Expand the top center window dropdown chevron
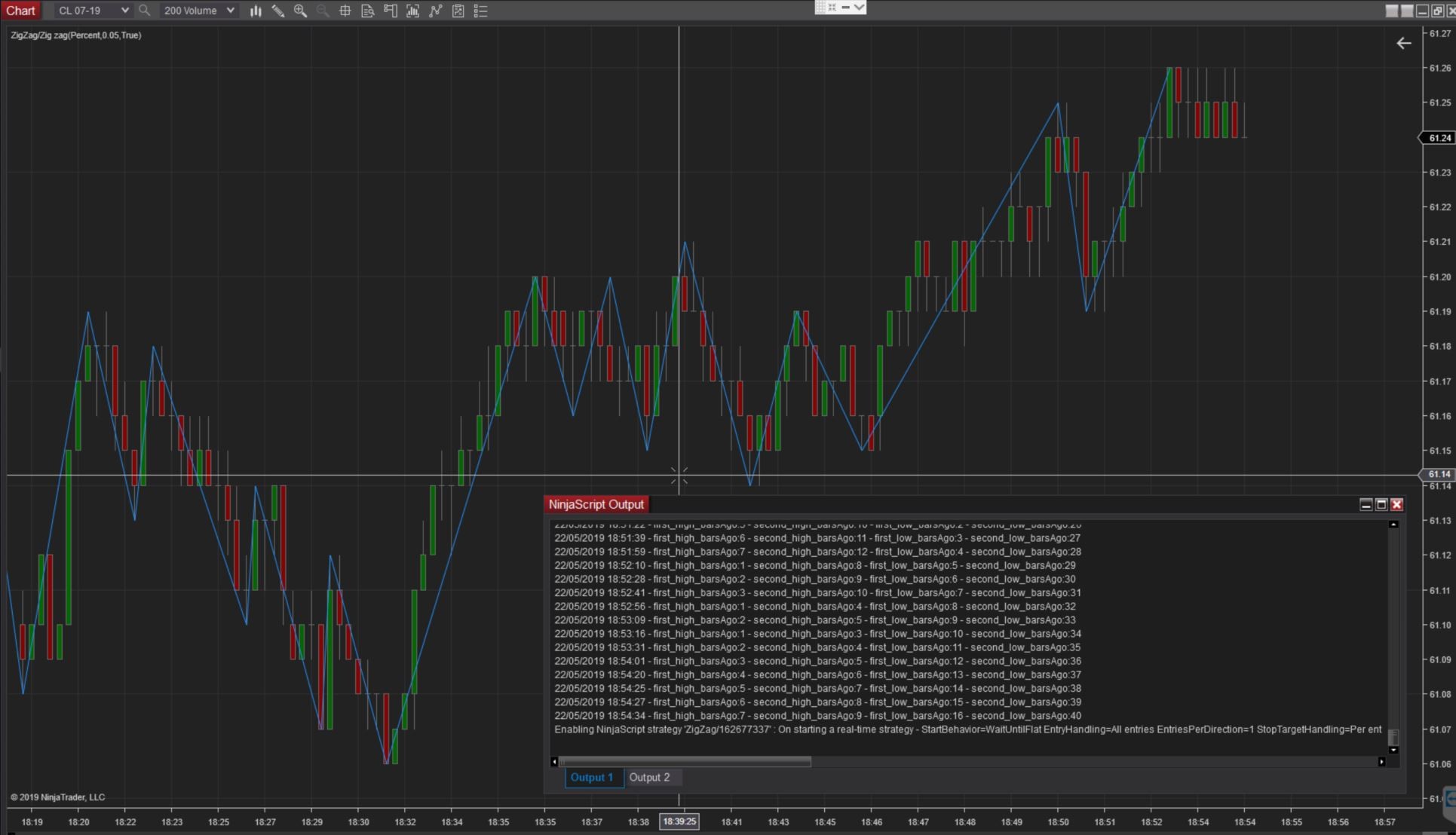The image size is (1456, 835). click(859, 7)
